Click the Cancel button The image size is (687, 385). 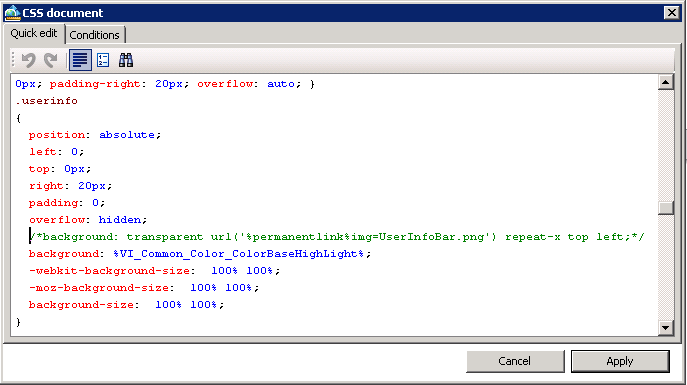click(515, 361)
